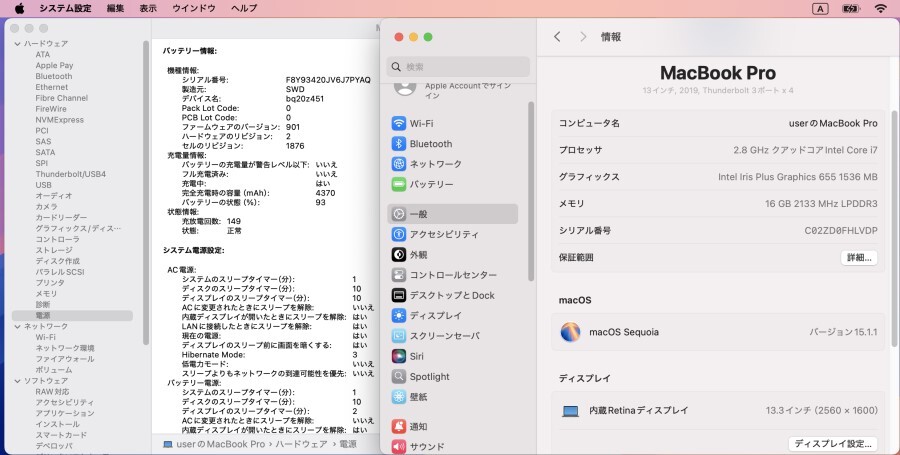Open the 外観 appearance icon
The height and width of the screenshot is (455, 900).
[x=398, y=254]
